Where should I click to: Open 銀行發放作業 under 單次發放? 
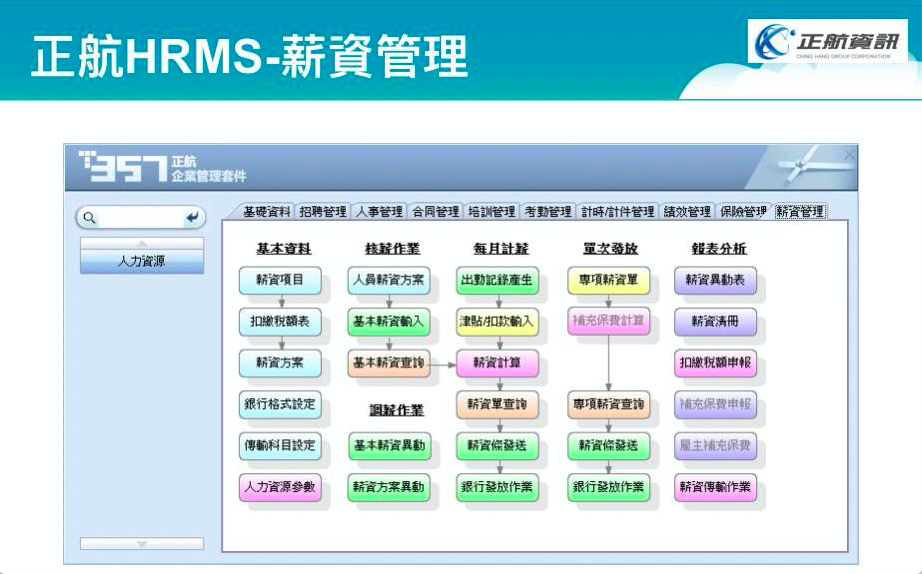point(609,488)
